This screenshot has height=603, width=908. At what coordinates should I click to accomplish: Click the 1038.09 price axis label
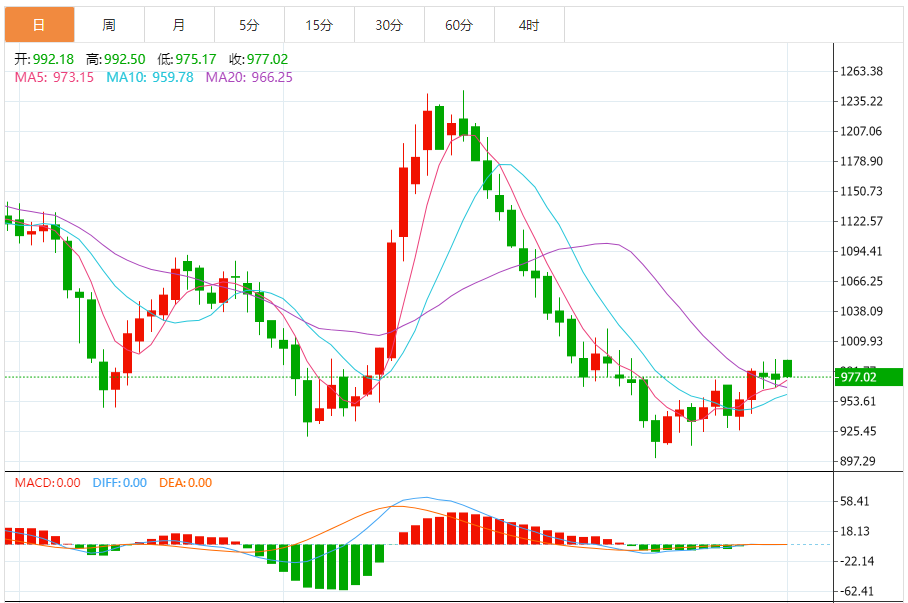[x=861, y=311]
